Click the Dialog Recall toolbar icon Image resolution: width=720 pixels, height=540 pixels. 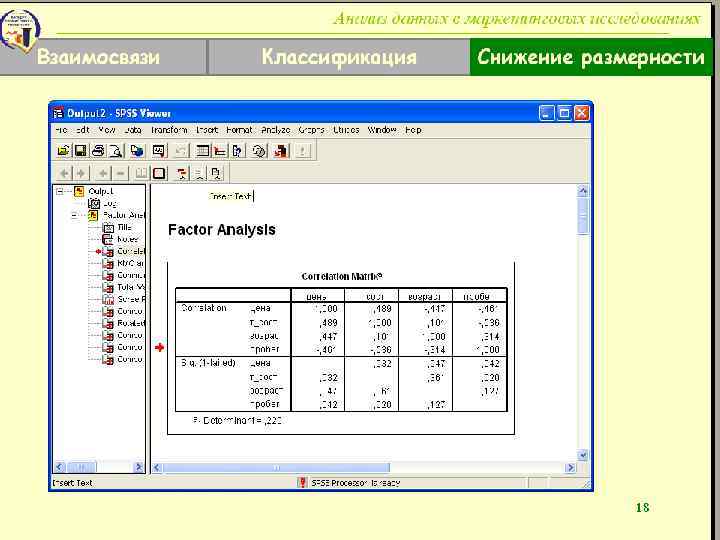click(x=158, y=151)
